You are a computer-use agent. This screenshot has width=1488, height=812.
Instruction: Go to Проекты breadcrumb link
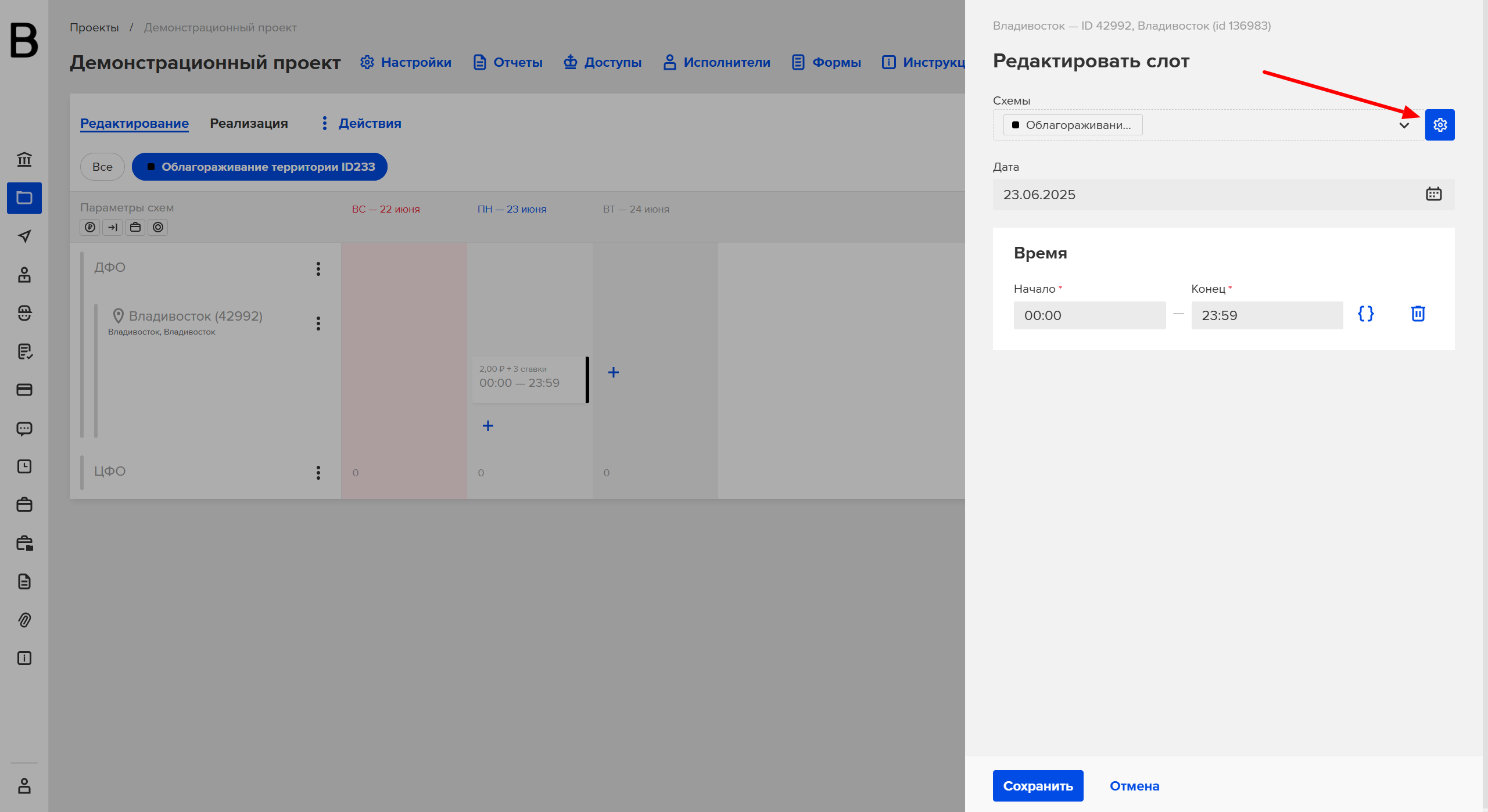click(x=94, y=27)
